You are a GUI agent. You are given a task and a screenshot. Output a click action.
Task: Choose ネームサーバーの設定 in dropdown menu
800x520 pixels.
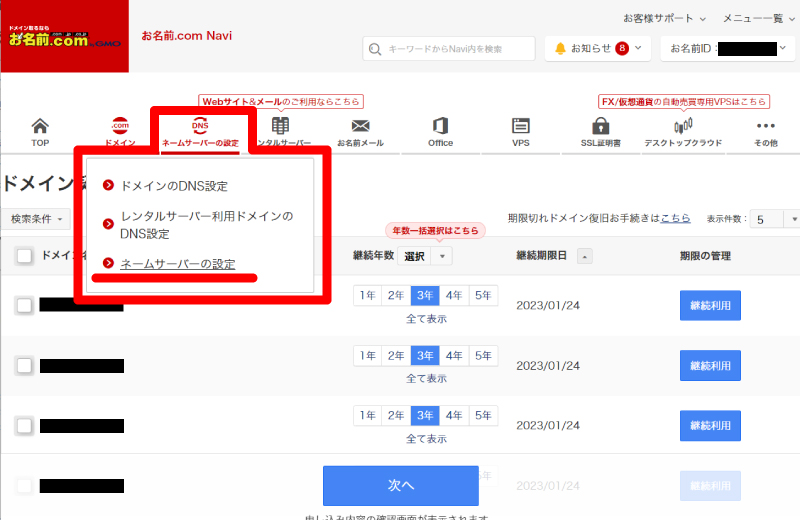tap(177, 264)
